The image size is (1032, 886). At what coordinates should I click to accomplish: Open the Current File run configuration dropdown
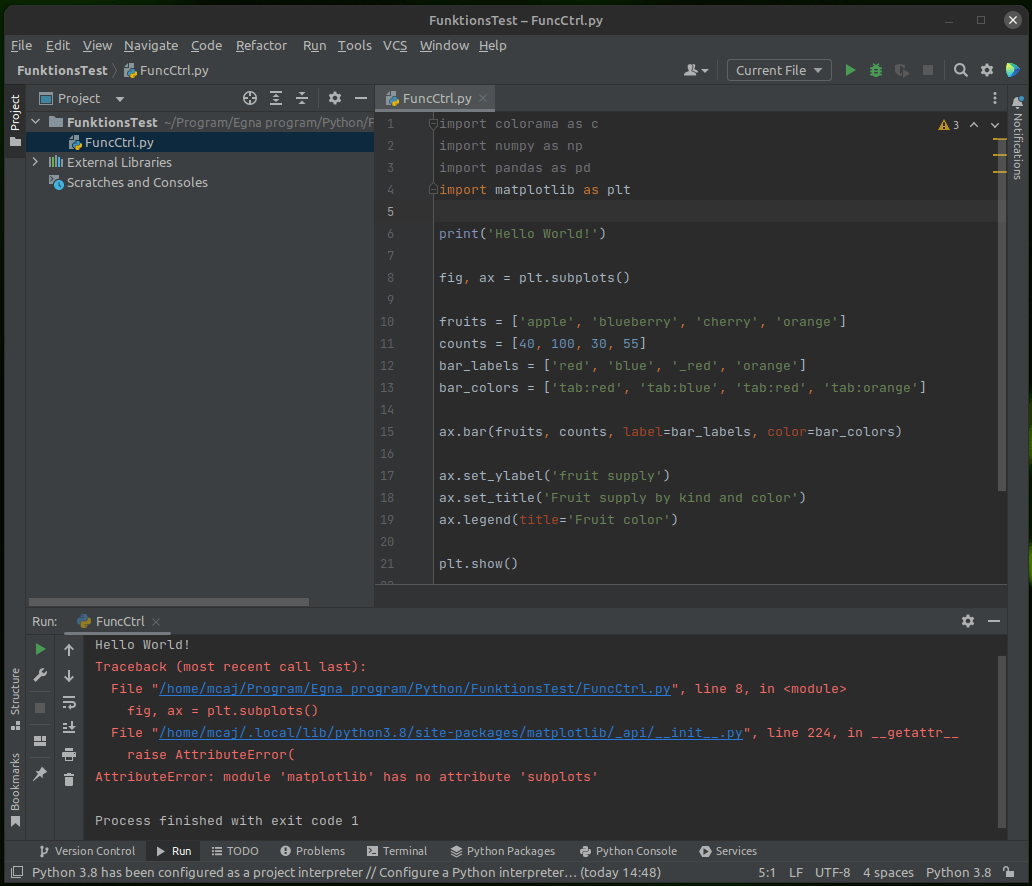click(779, 70)
